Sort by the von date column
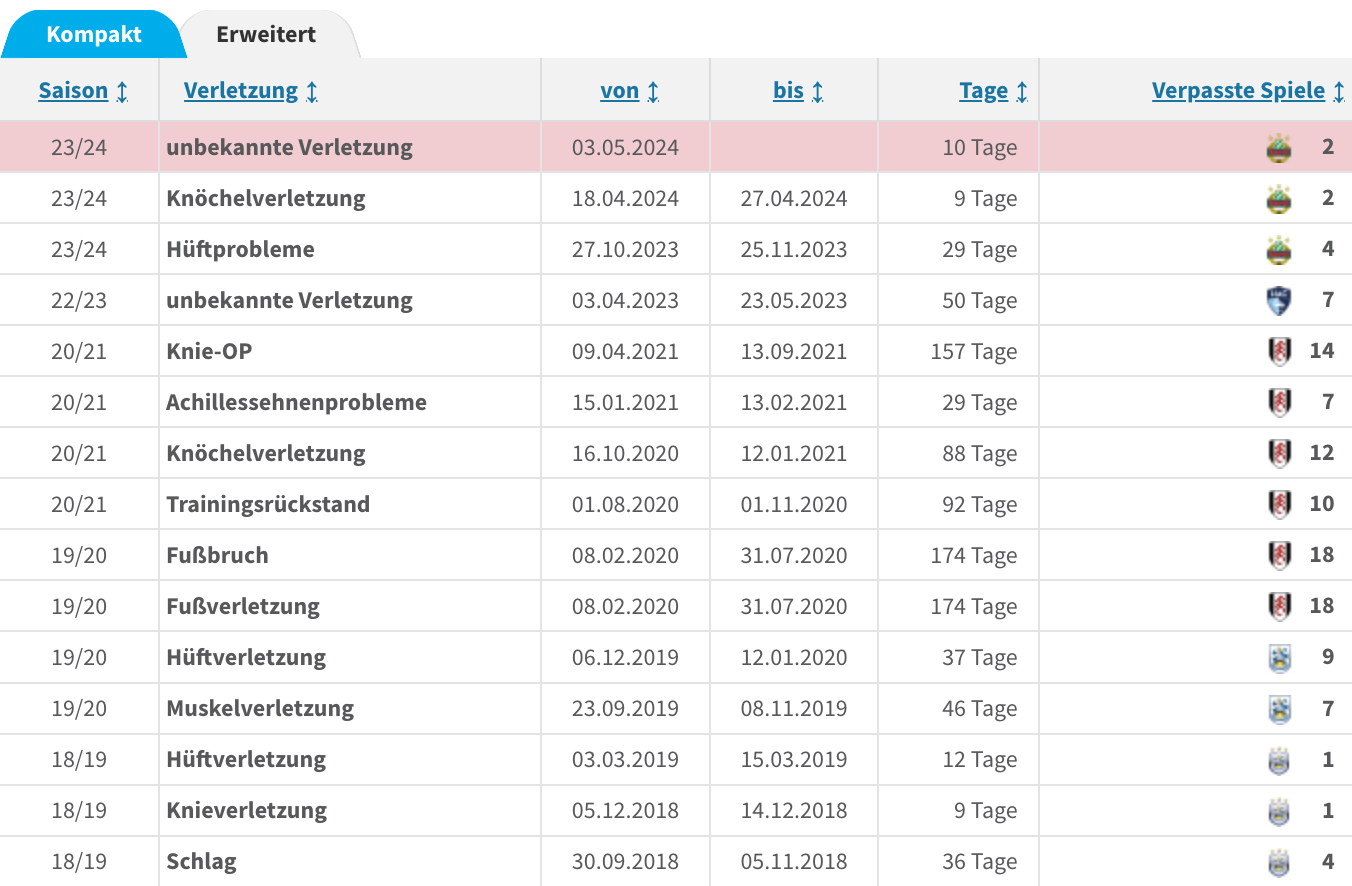Image resolution: width=1352 pixels, height=886 pixels. click(630, 91)
